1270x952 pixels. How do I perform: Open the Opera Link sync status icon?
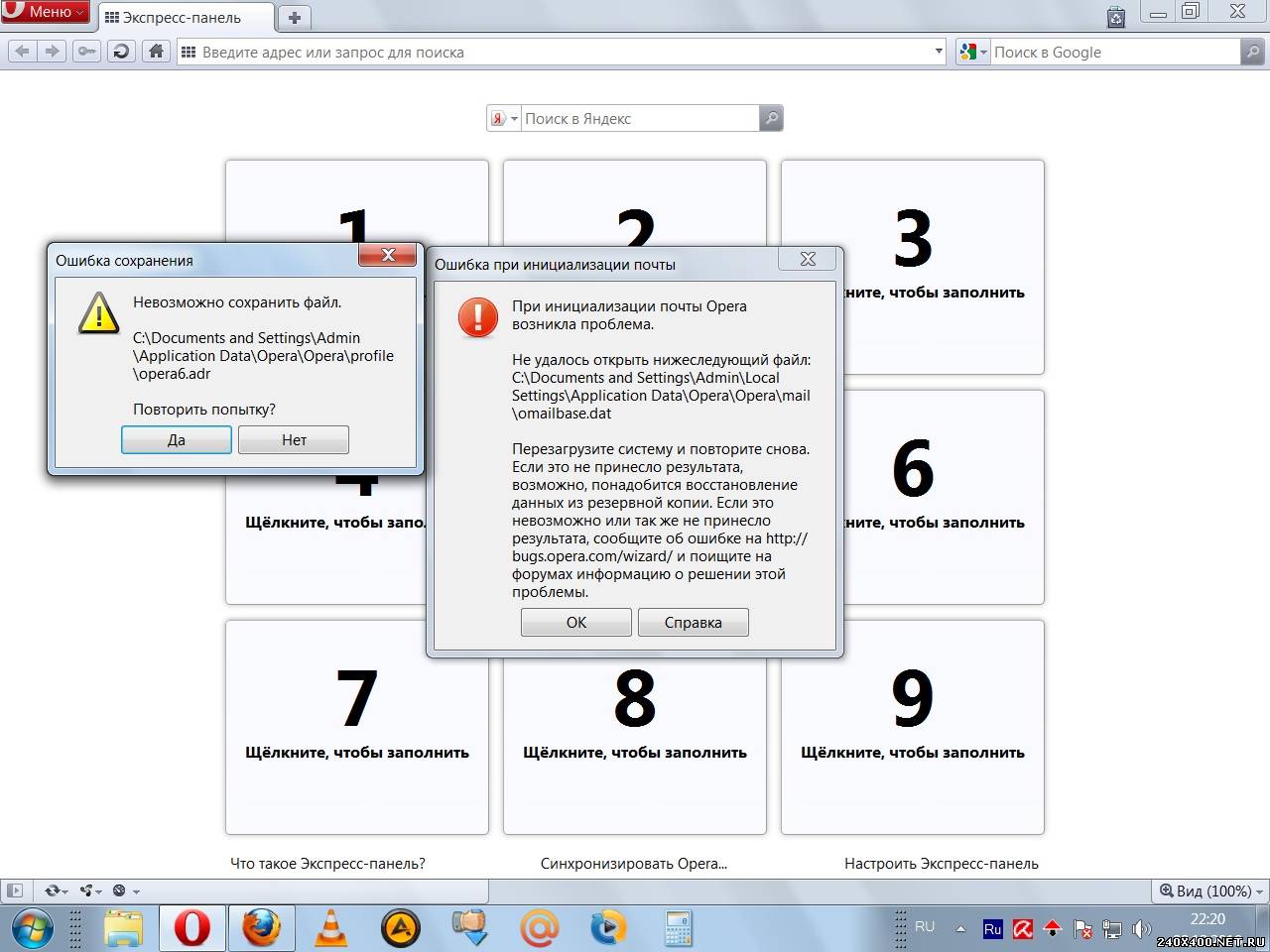point(52,891)
